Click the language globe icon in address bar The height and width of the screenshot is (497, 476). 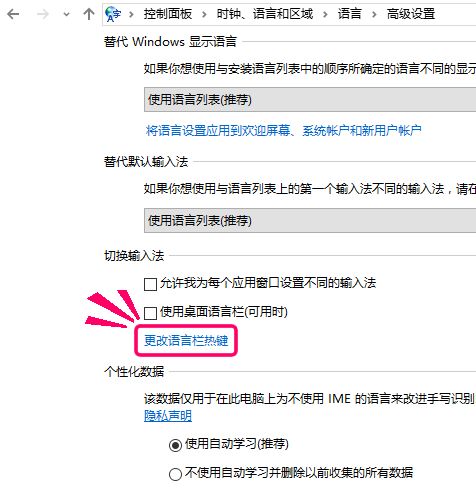pyautogui.click(x=113, y=14)
